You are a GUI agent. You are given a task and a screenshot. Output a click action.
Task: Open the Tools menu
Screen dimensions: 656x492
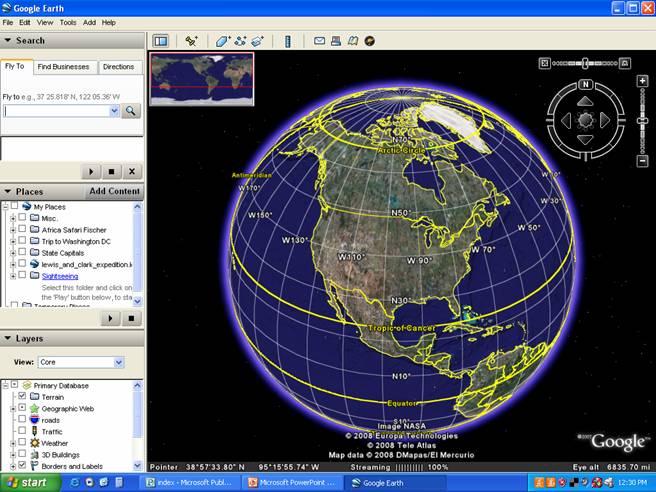pos(68,22)
